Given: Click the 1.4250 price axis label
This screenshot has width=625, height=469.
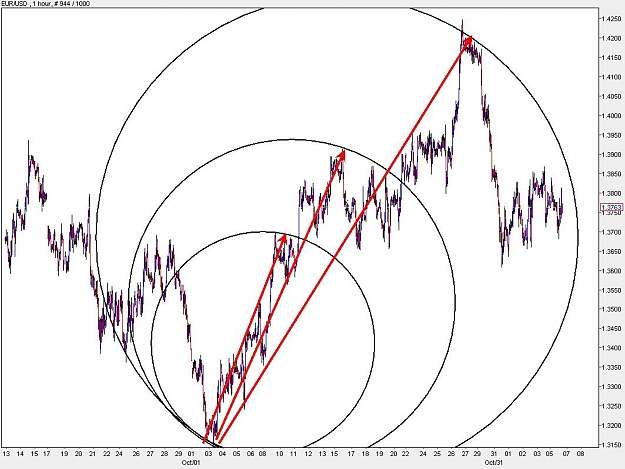Looking at the screenshot, I should point(611,19).
